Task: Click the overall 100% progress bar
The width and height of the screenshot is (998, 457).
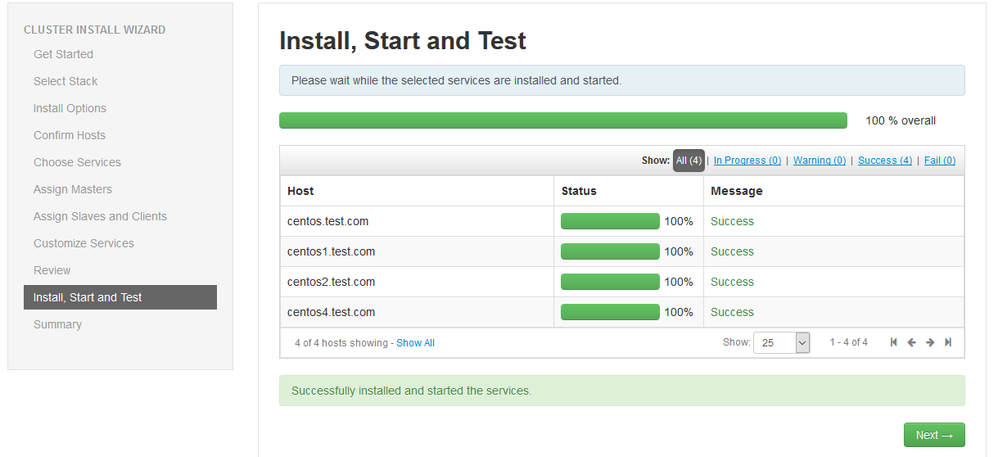Action: (563, 121)
